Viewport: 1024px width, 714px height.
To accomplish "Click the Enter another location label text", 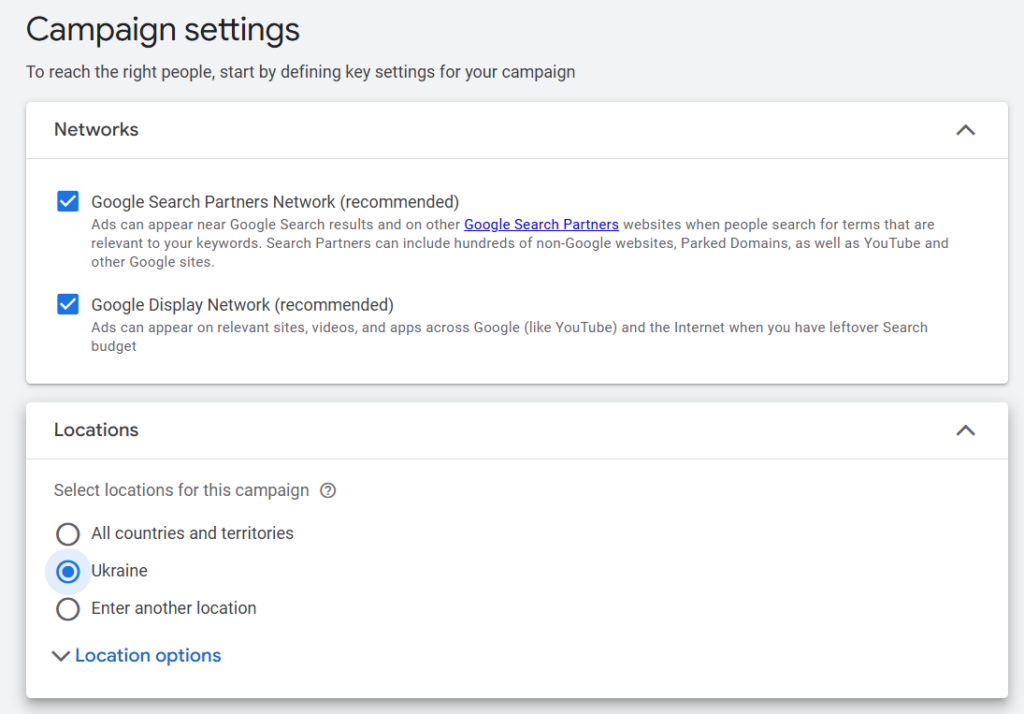I will (173, 608).
